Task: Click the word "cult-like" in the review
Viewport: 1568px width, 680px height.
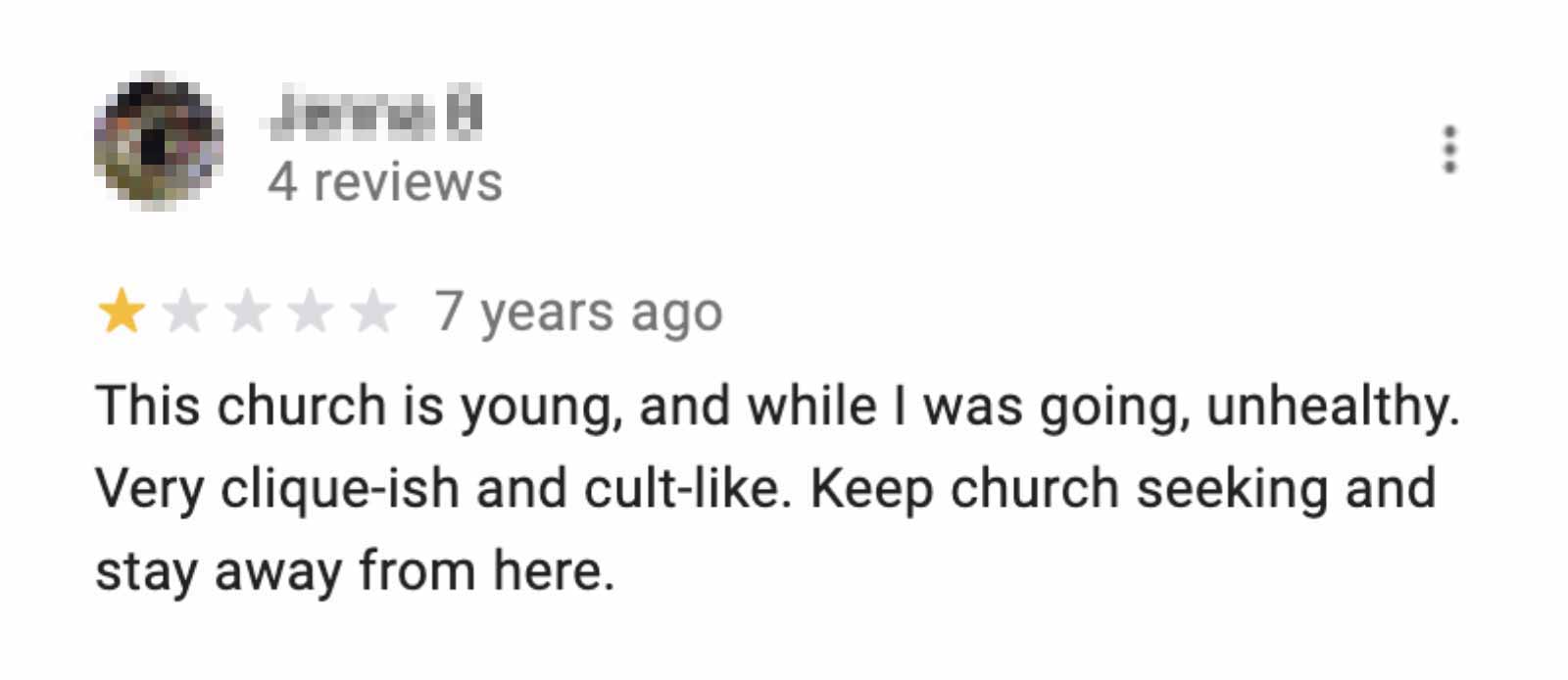Action: [682, 488]
